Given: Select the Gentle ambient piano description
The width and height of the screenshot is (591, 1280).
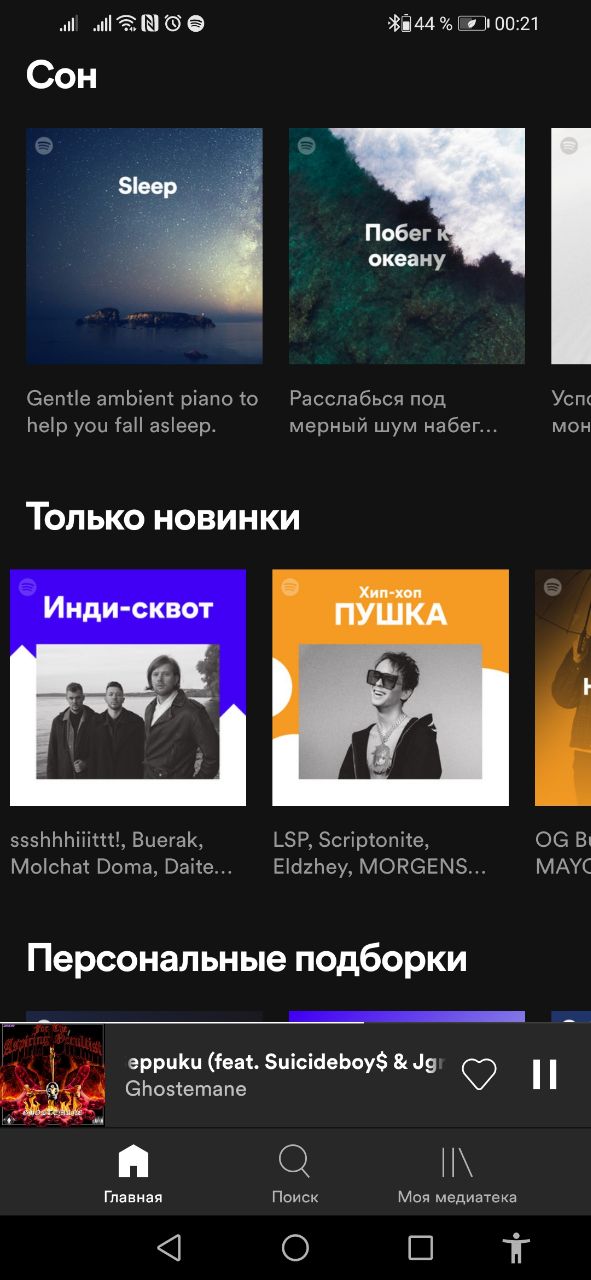Looking at the screenshot, I should pyautogui.click(x=142, y=412).
